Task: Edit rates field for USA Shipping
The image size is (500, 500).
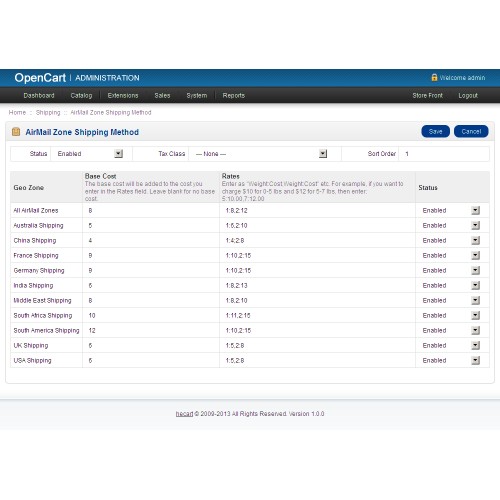Action: 317,360
